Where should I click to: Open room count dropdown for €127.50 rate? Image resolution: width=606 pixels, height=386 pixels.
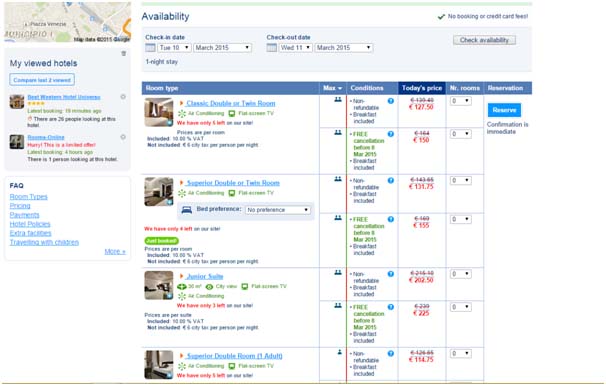coord(460,101)
